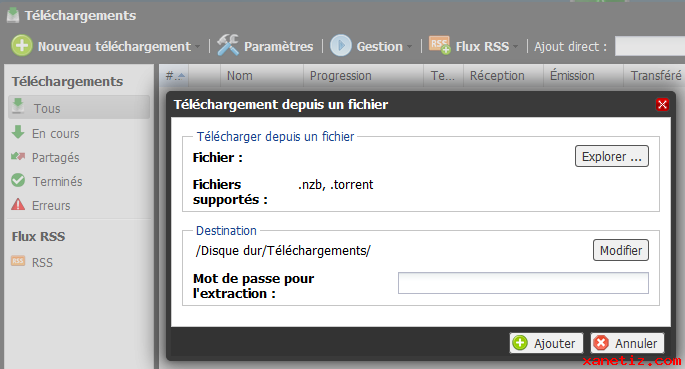Sort by the # column header

coord(175,76)
